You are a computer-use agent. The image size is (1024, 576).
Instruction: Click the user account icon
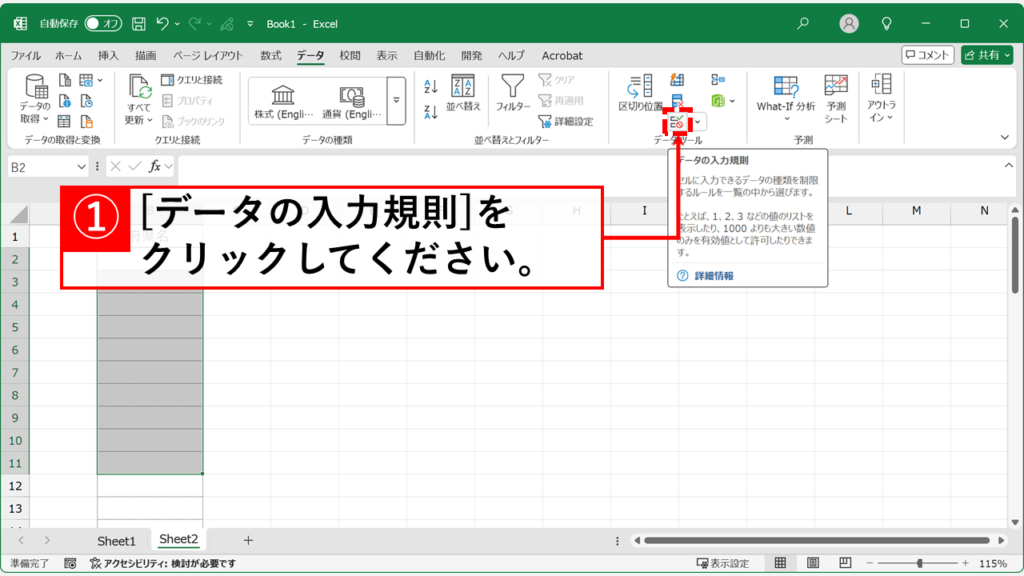[x=848, y=24]
